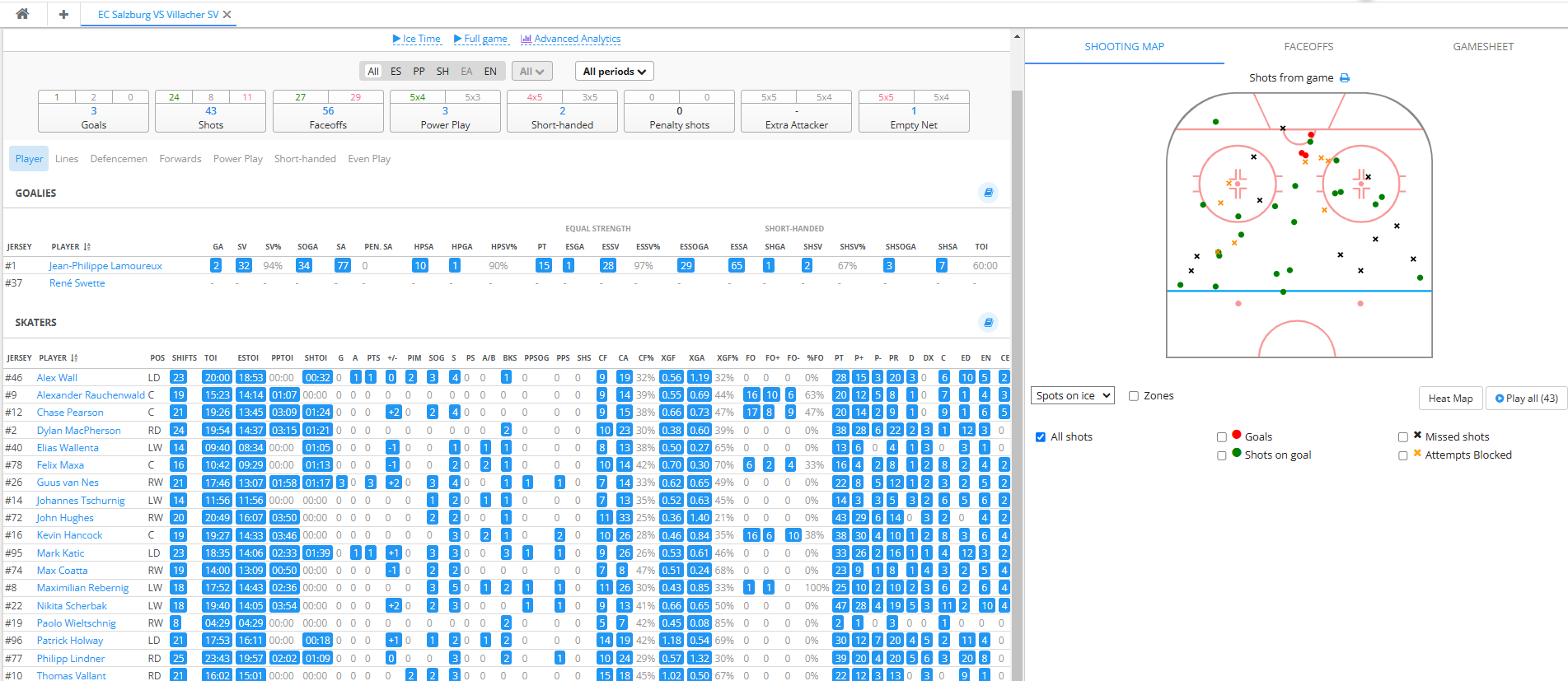Open the Spots on ice dropdown

(x=1072, y=396)
